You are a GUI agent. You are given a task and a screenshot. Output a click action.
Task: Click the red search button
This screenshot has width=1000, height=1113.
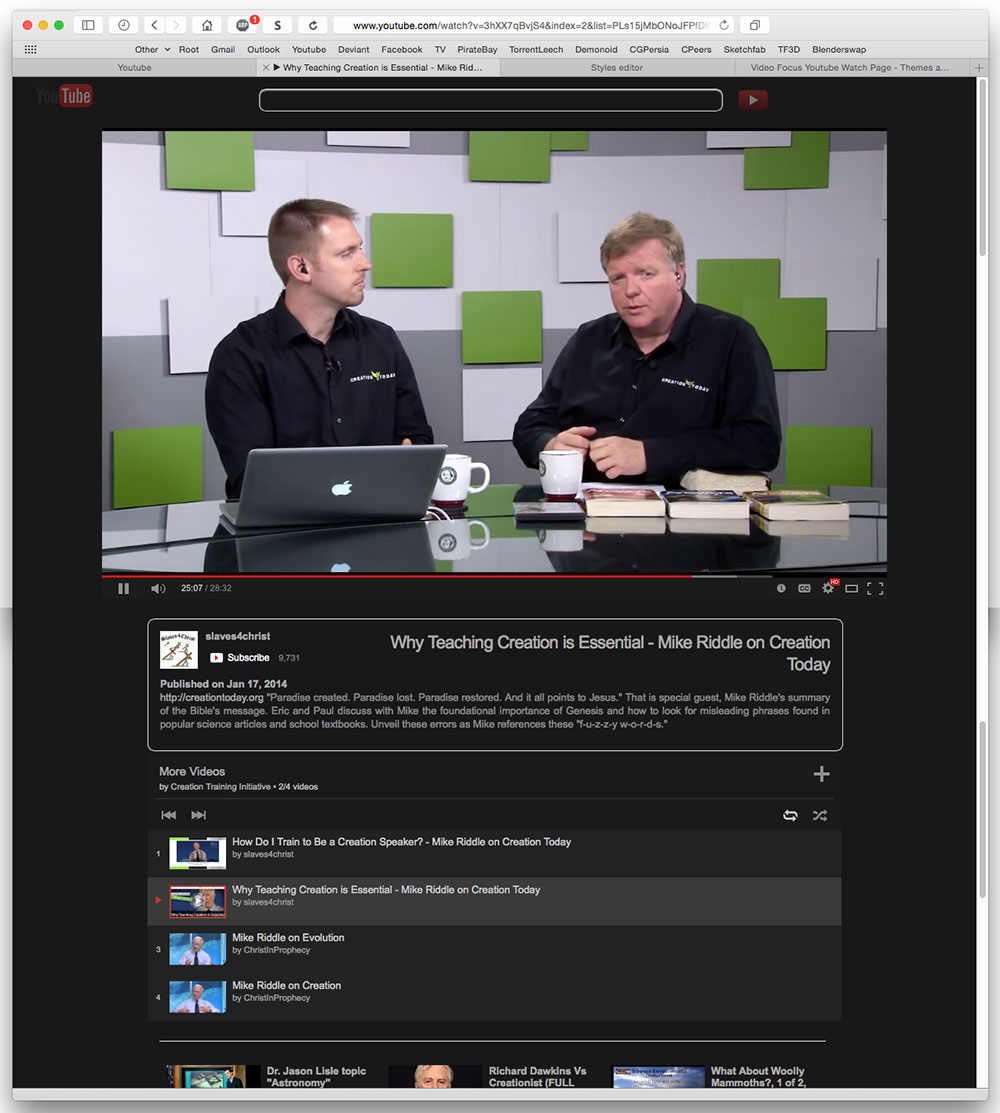point(753,100)
